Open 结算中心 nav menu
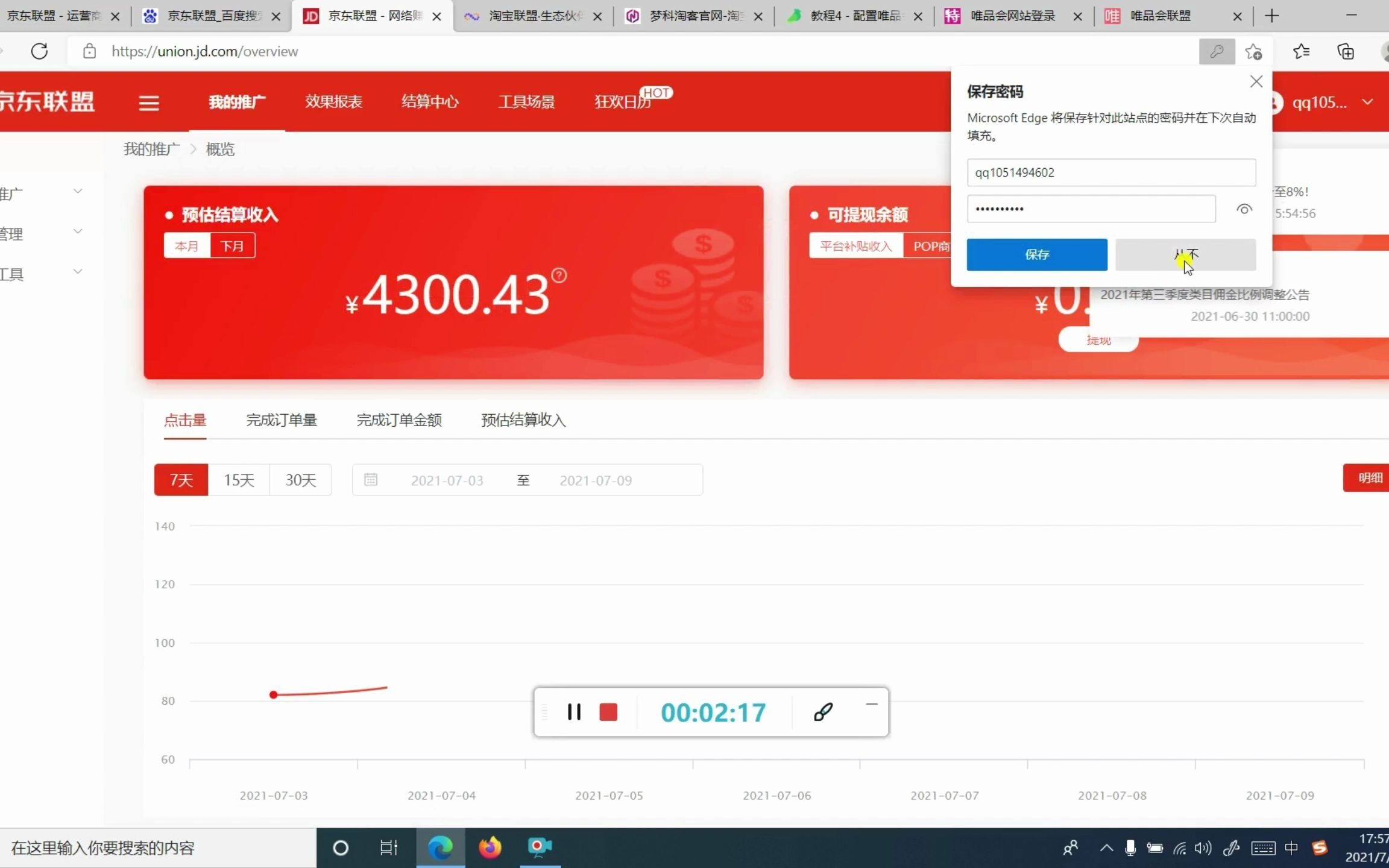Screen dimensions: 1389x868 pos(430,102)
